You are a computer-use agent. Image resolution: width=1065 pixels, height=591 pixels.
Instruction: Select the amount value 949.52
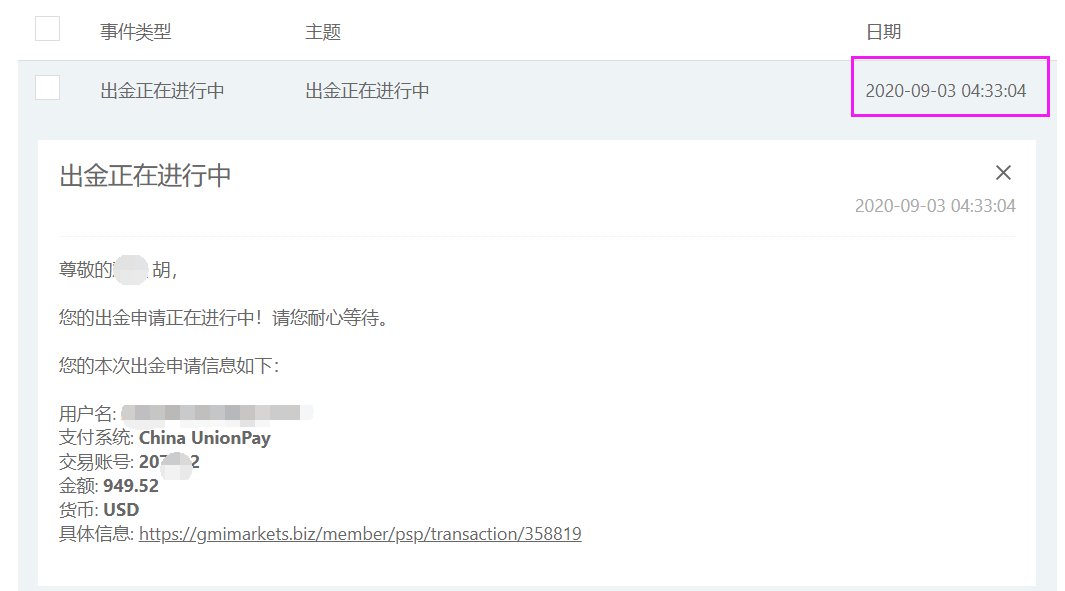coord(130,486)
